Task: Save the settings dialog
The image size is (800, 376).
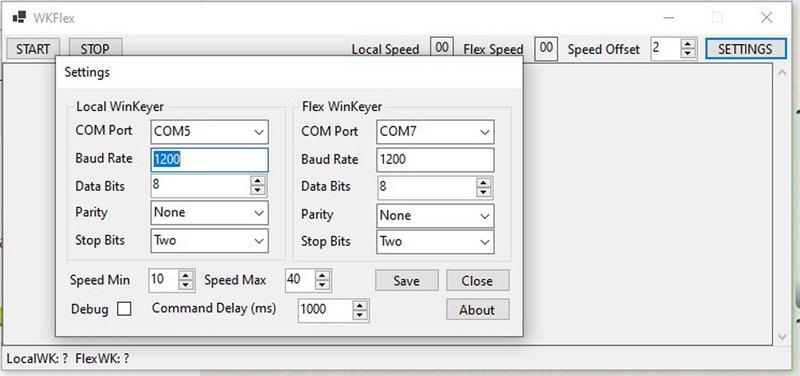Action: click(x=407, y=281)
